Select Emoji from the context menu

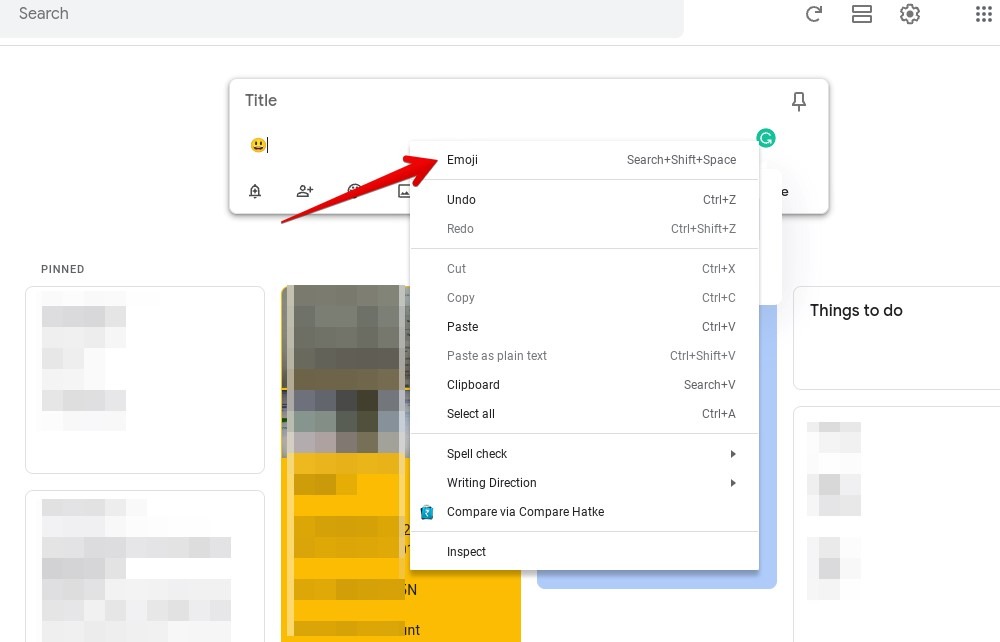462,159
